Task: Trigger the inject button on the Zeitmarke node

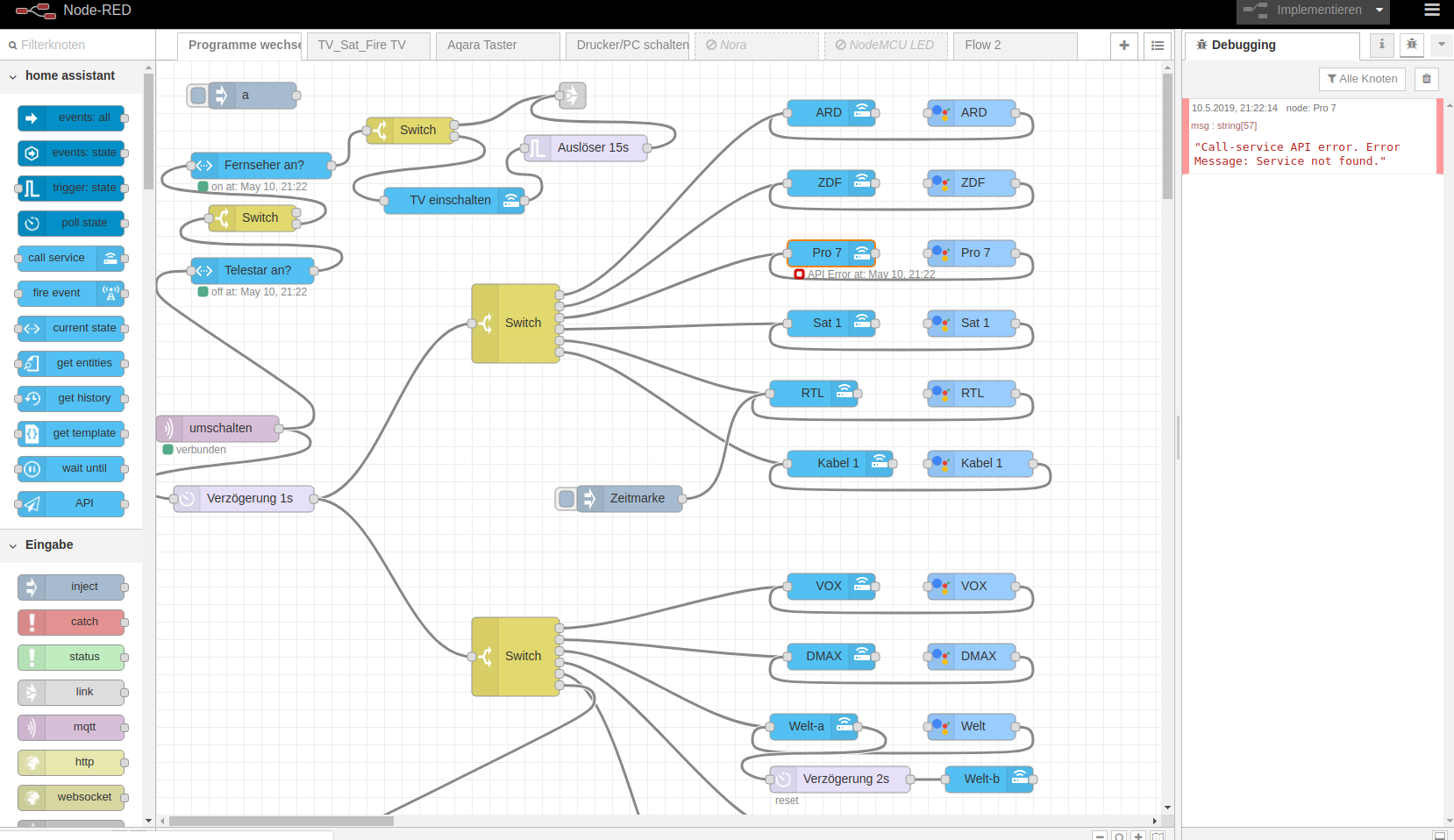Action: coord(566,498)
